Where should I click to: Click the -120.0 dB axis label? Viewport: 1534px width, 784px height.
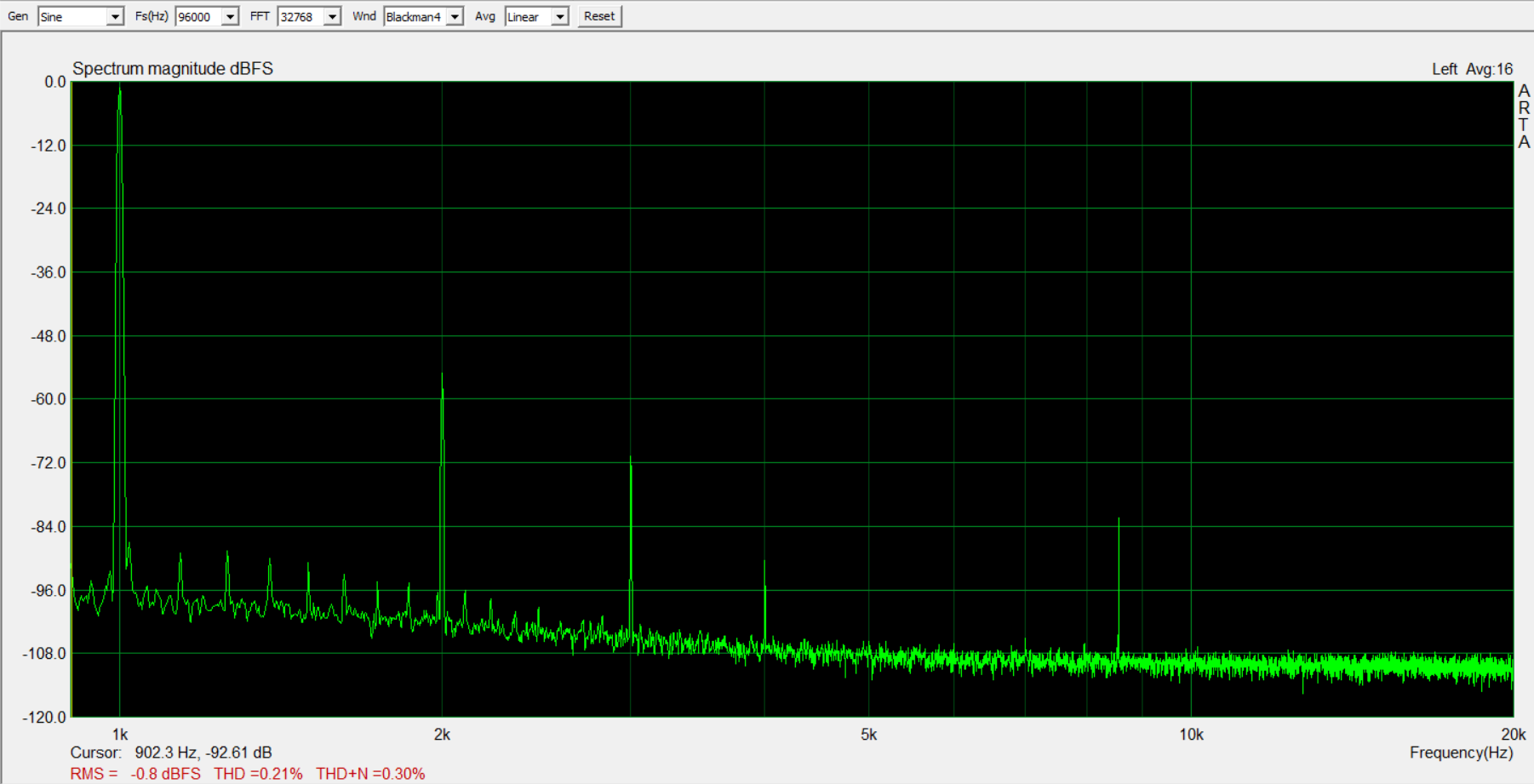click(44, 717)
